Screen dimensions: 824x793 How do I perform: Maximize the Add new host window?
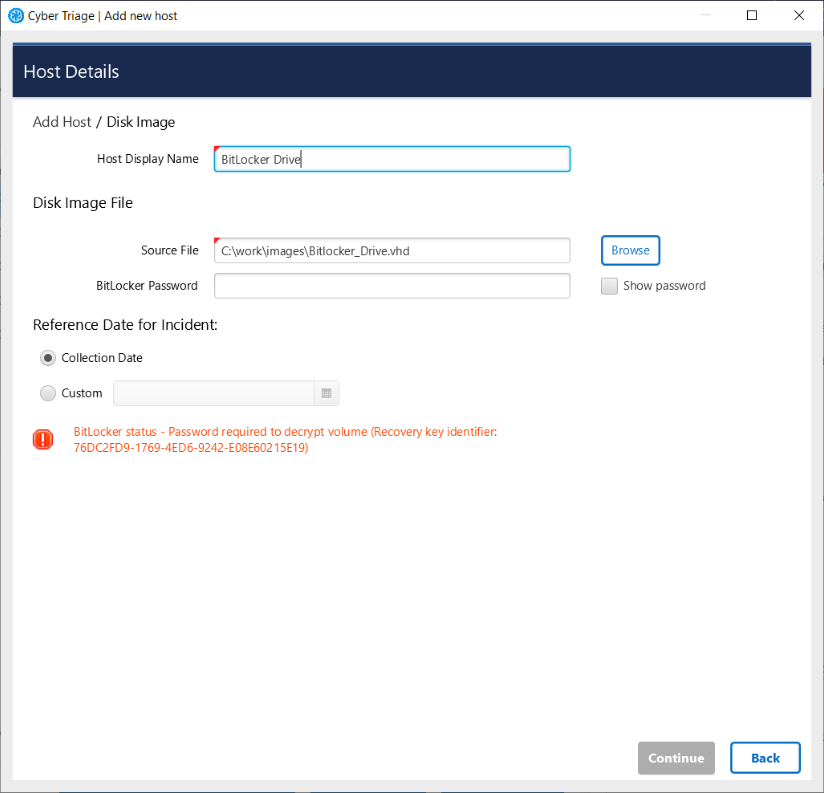(752, 16)
